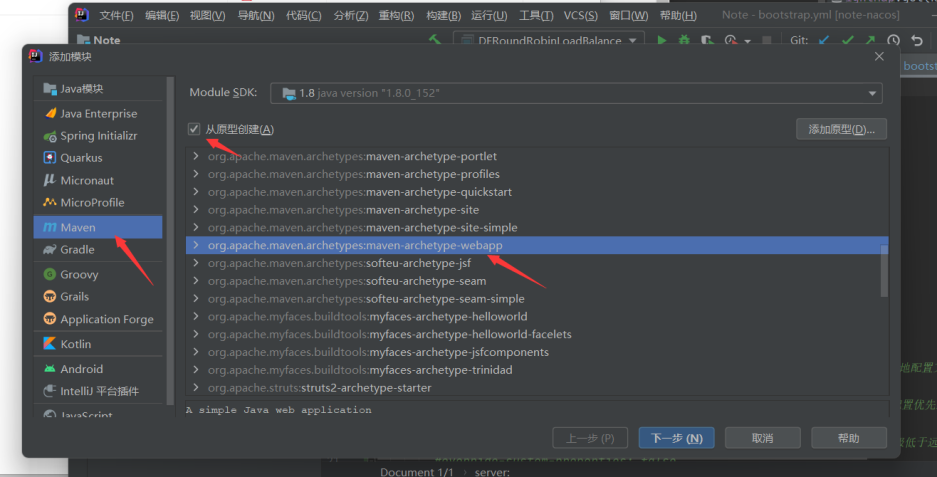Choose Gradle module type
This screenshot has height=477, width=937.
point(98,249)
